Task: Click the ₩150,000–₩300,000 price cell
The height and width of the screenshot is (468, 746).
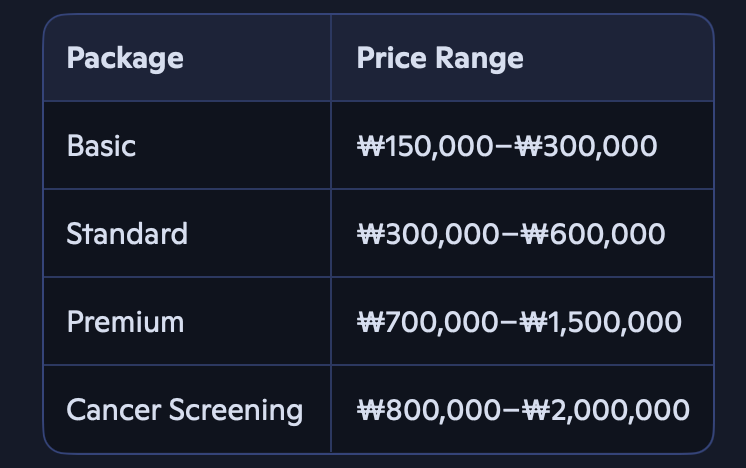Action: pos(522,146)
